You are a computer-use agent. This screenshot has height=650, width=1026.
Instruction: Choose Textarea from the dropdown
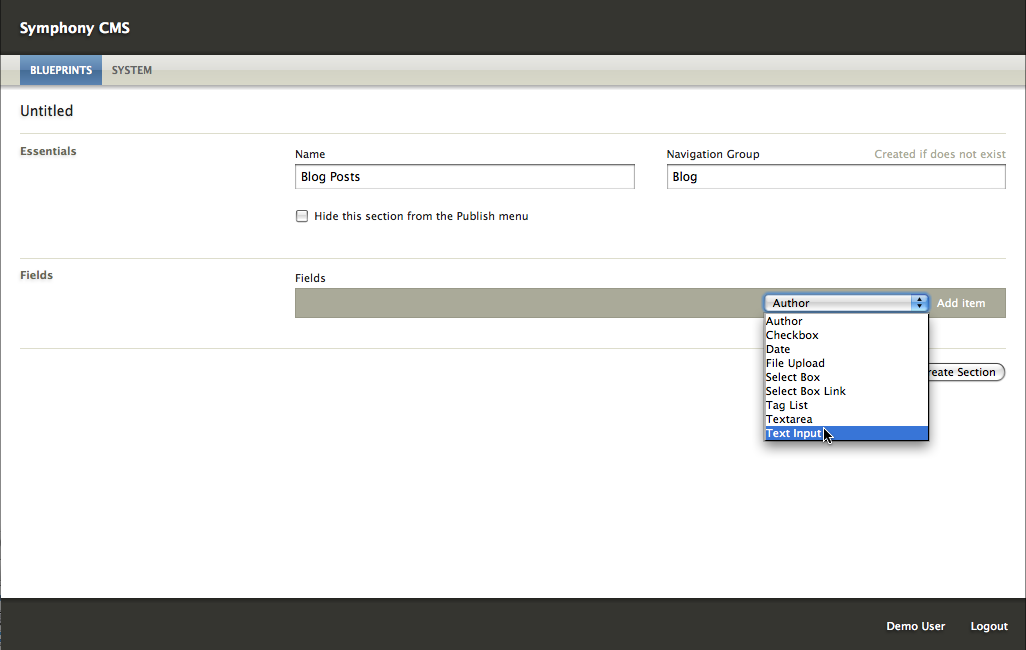click(x=789, y=419)
